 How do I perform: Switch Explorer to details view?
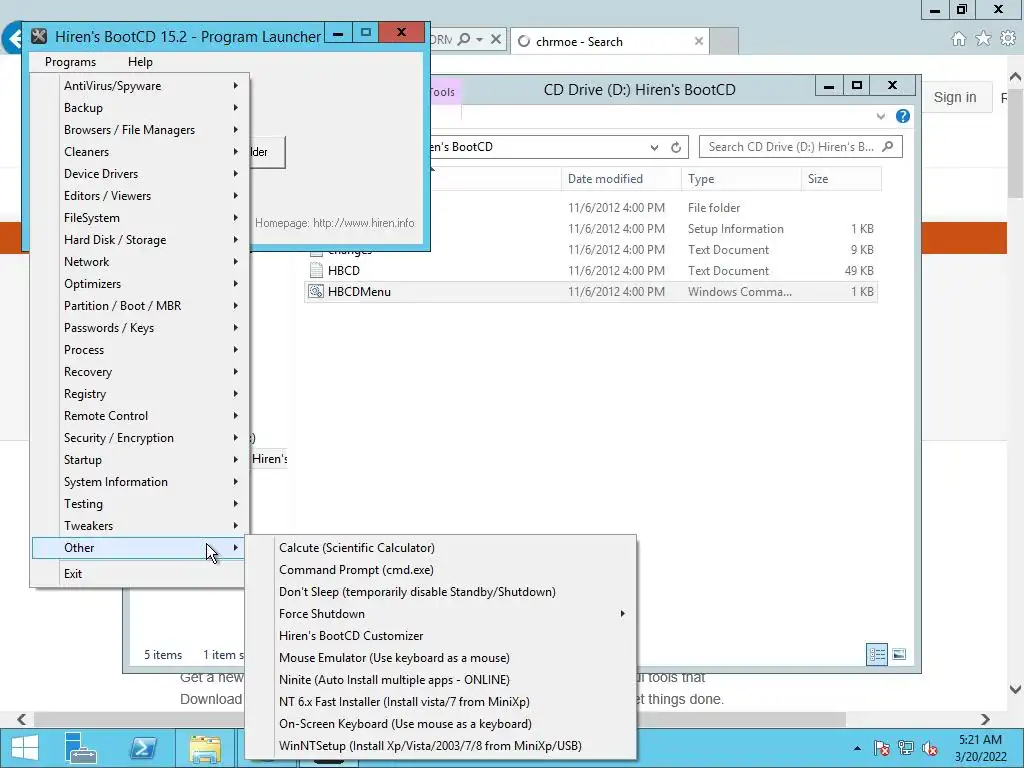tap(877, 654)
